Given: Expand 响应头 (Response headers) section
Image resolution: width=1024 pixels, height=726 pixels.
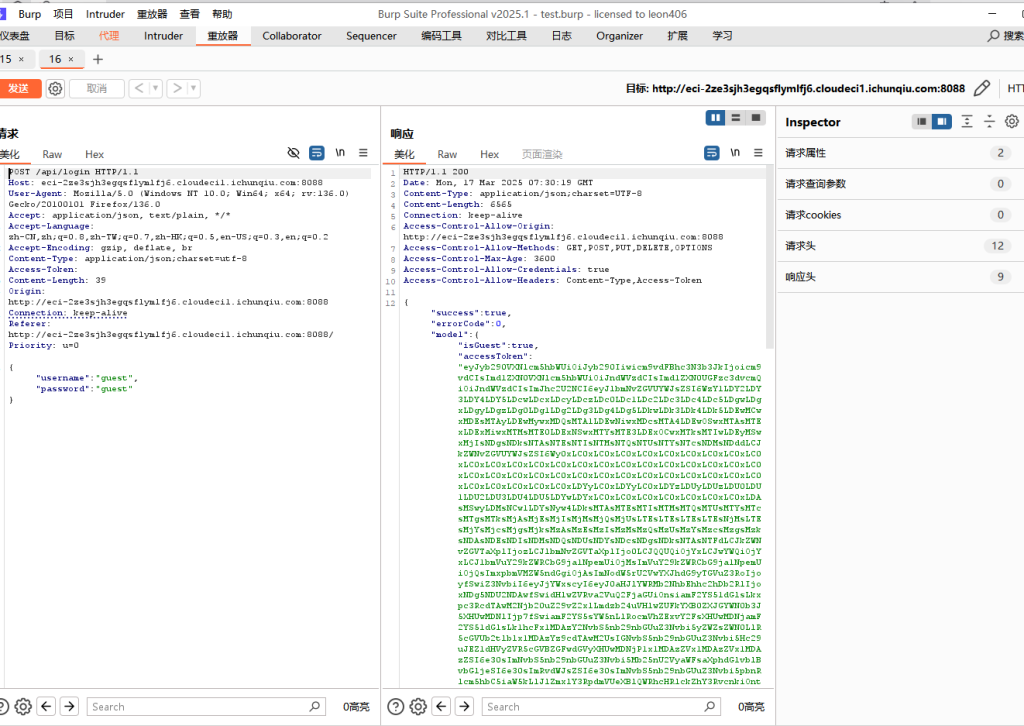Looking at the screenshot, I should (x=901, y=277).
